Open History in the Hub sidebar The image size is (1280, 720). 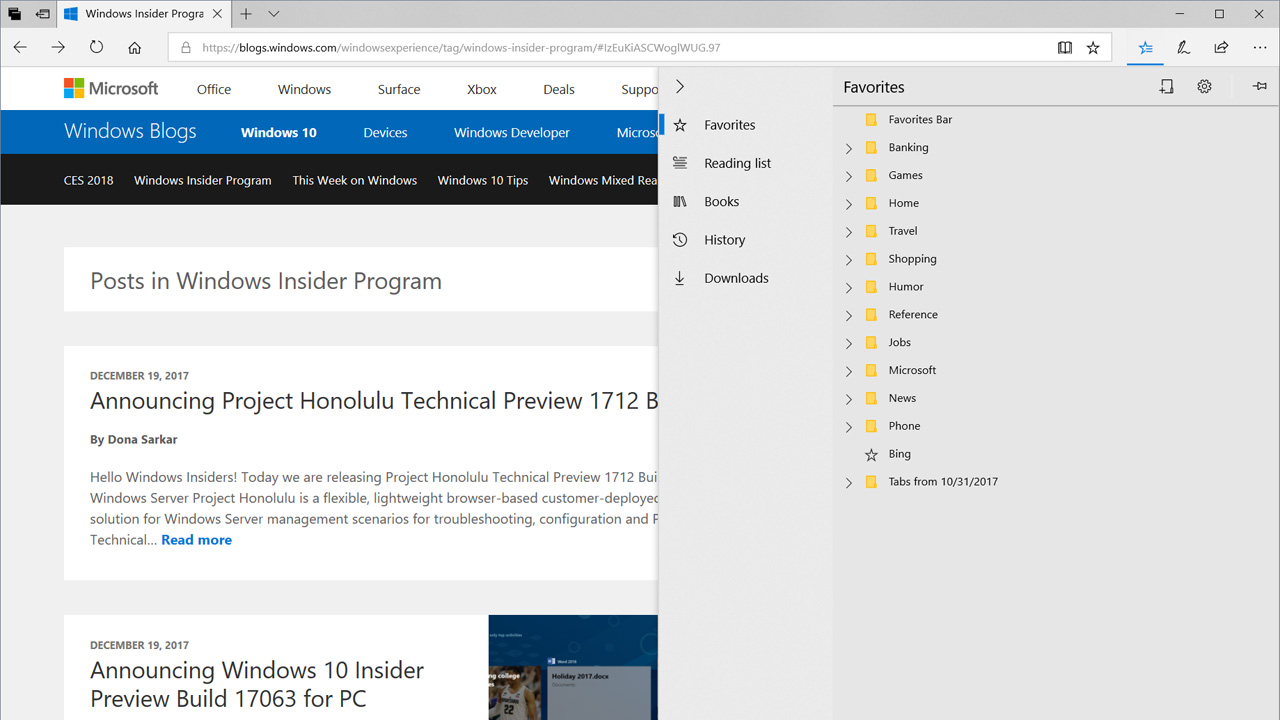point(725,239)
